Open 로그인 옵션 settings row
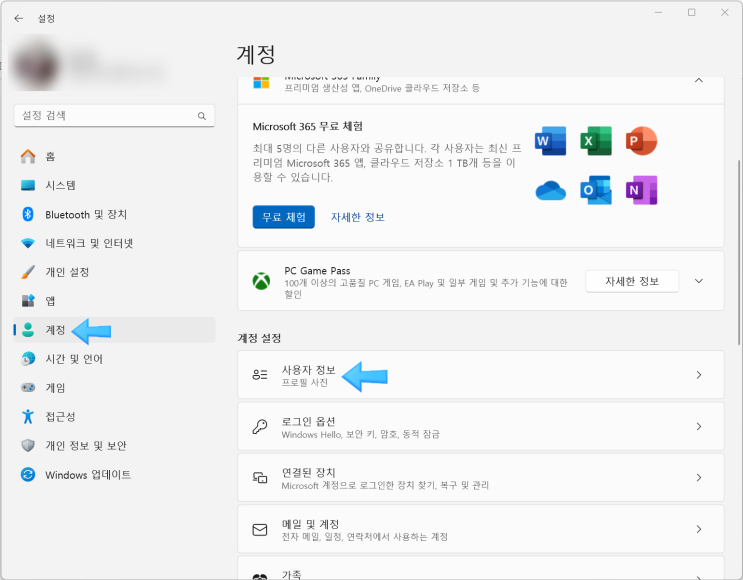The height and width of the screenshot is (580, 743). [x=480, y=426]
